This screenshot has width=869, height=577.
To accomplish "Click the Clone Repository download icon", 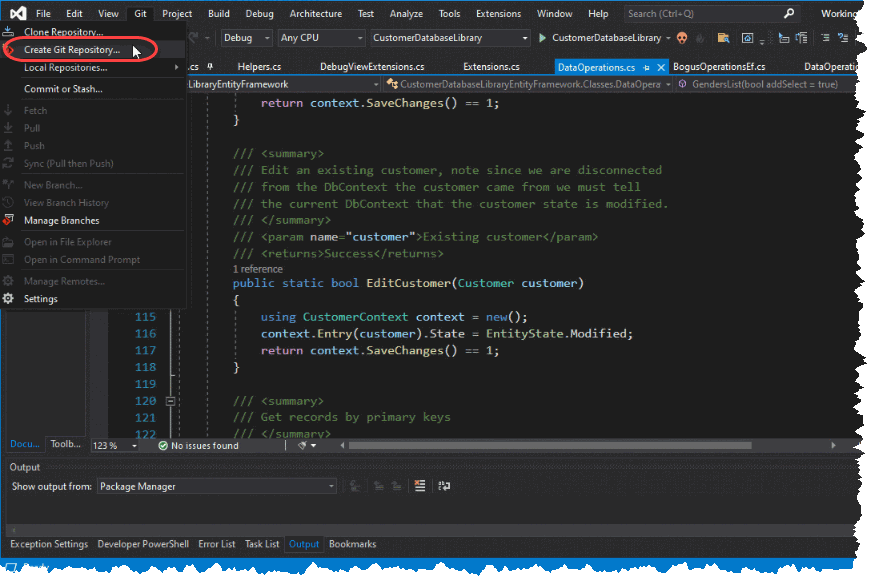I will click(x=9, y=32).
